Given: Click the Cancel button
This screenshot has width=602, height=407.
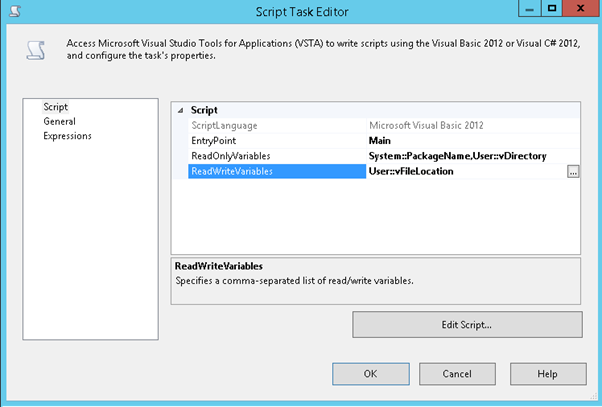Looking at the screenshot, I should click(x=457, y=373).
